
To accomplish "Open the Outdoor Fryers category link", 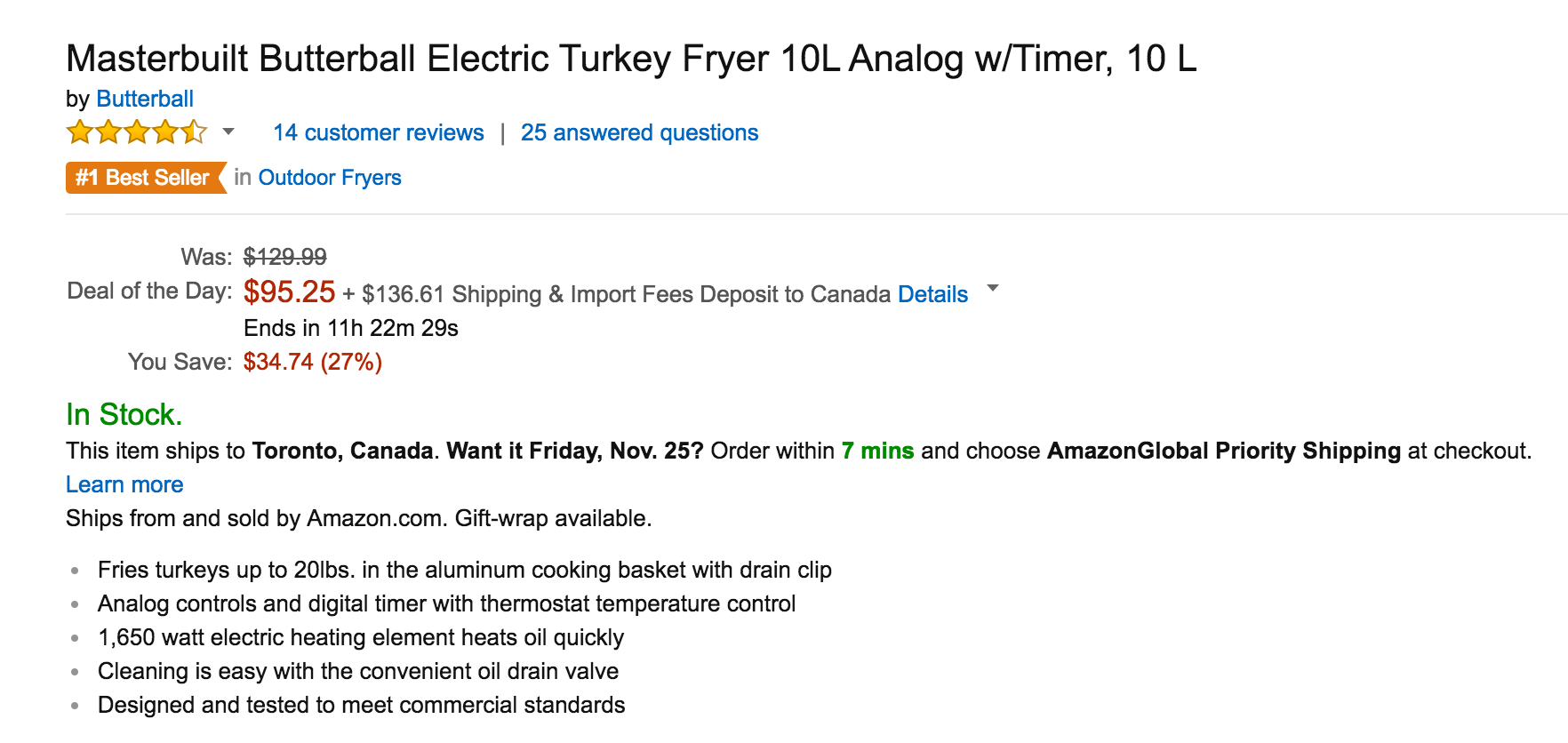I will tap(330, 178).
